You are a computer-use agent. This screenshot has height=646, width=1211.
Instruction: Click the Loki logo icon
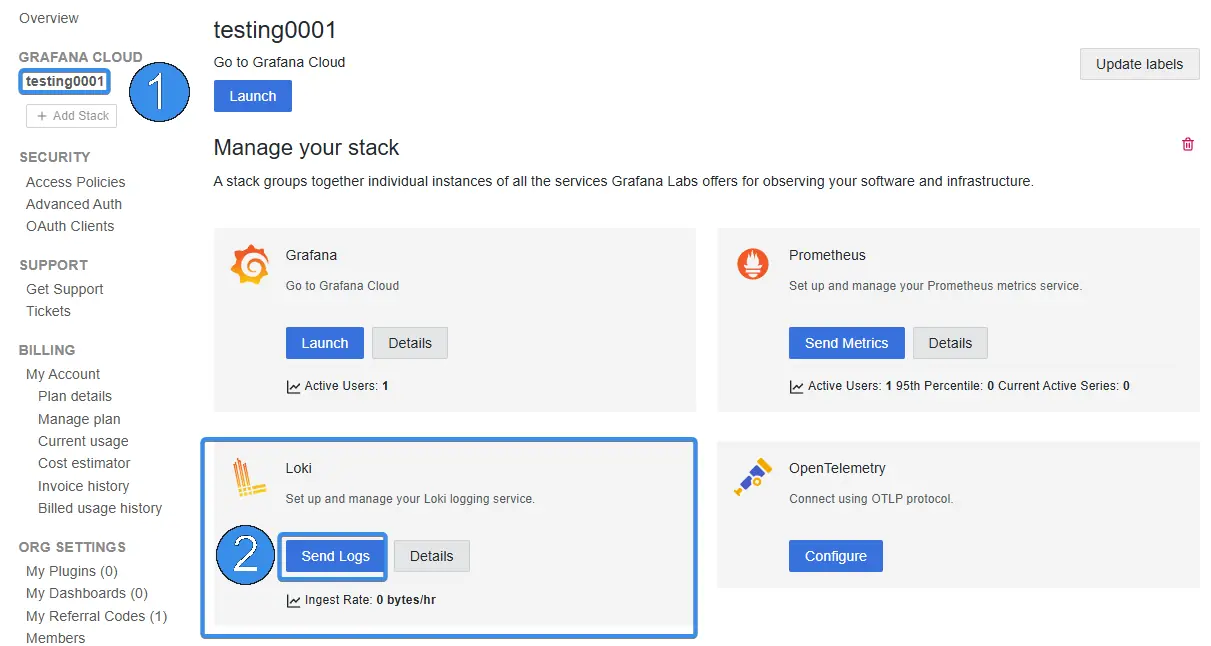click(x=250, y=478)
